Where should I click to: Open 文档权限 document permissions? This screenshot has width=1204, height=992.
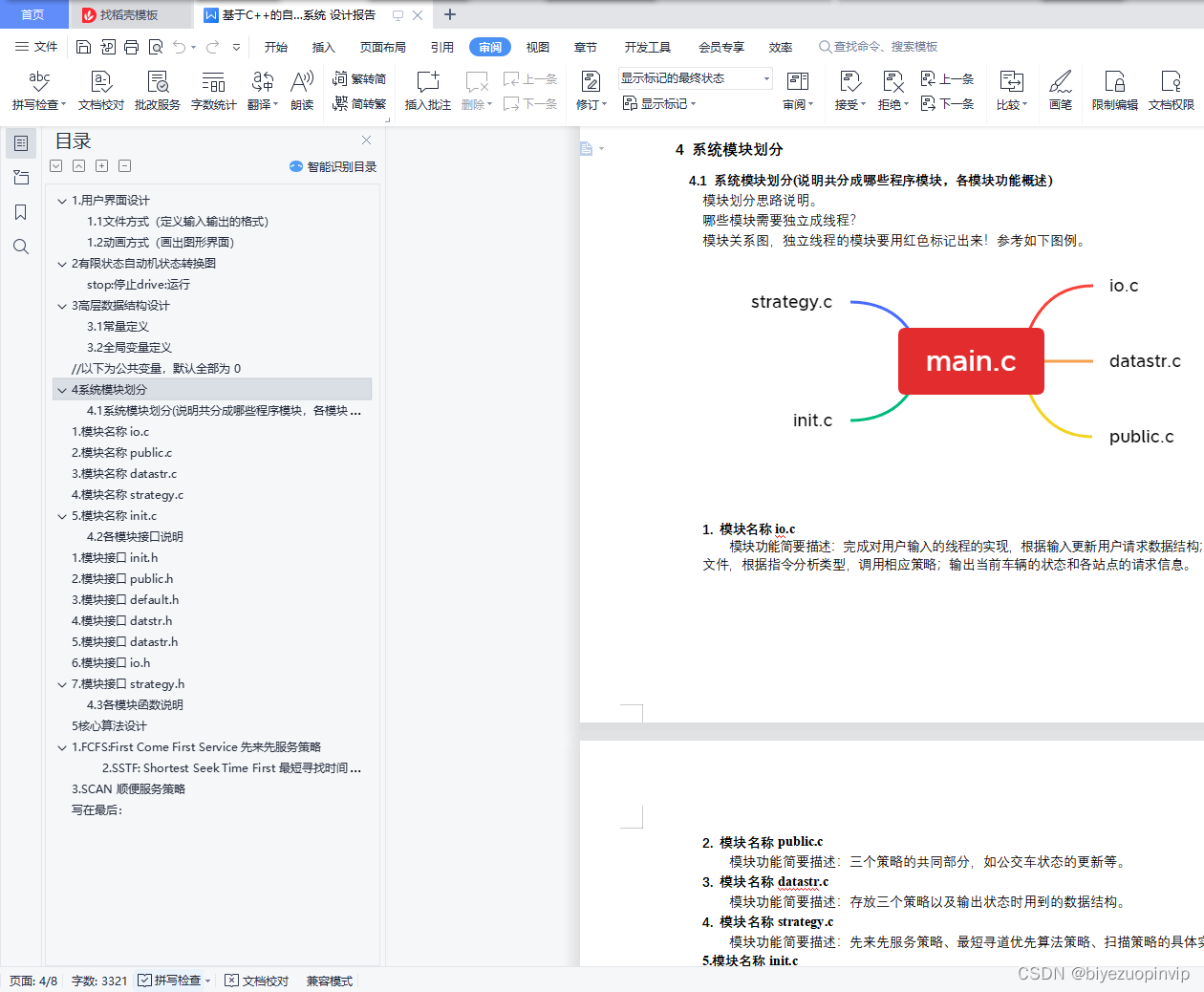click(1169, 91)
